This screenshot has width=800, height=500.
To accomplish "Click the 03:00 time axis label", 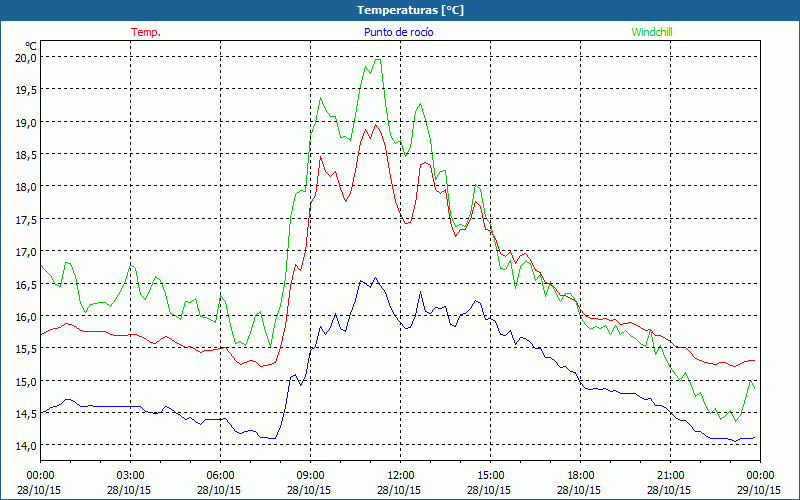I will tap(131, 476).
